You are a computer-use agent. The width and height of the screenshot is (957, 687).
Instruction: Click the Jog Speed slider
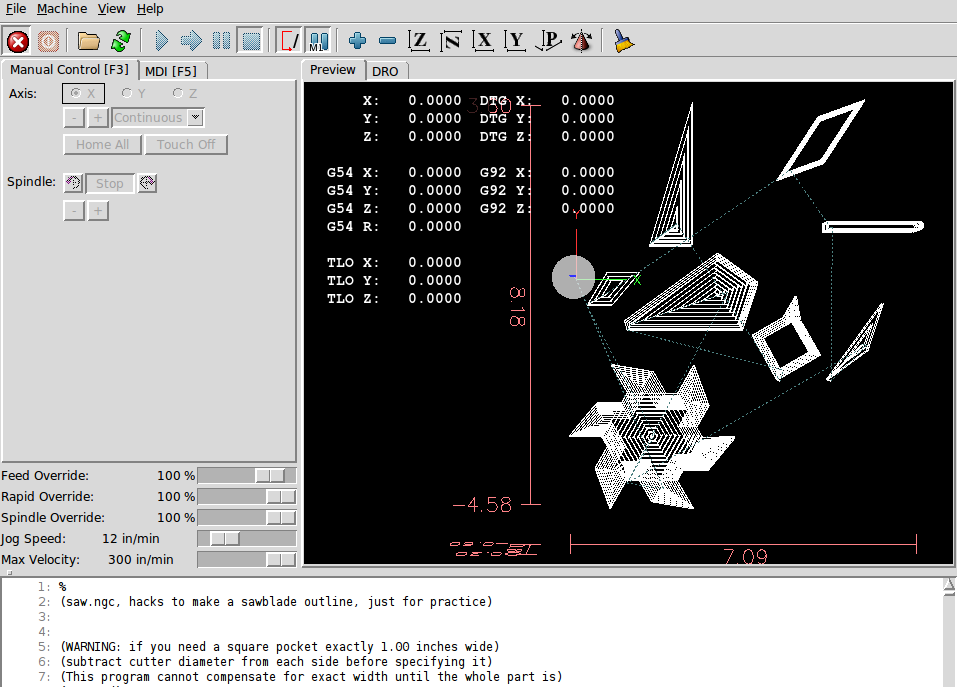click(x=246, y=539)
